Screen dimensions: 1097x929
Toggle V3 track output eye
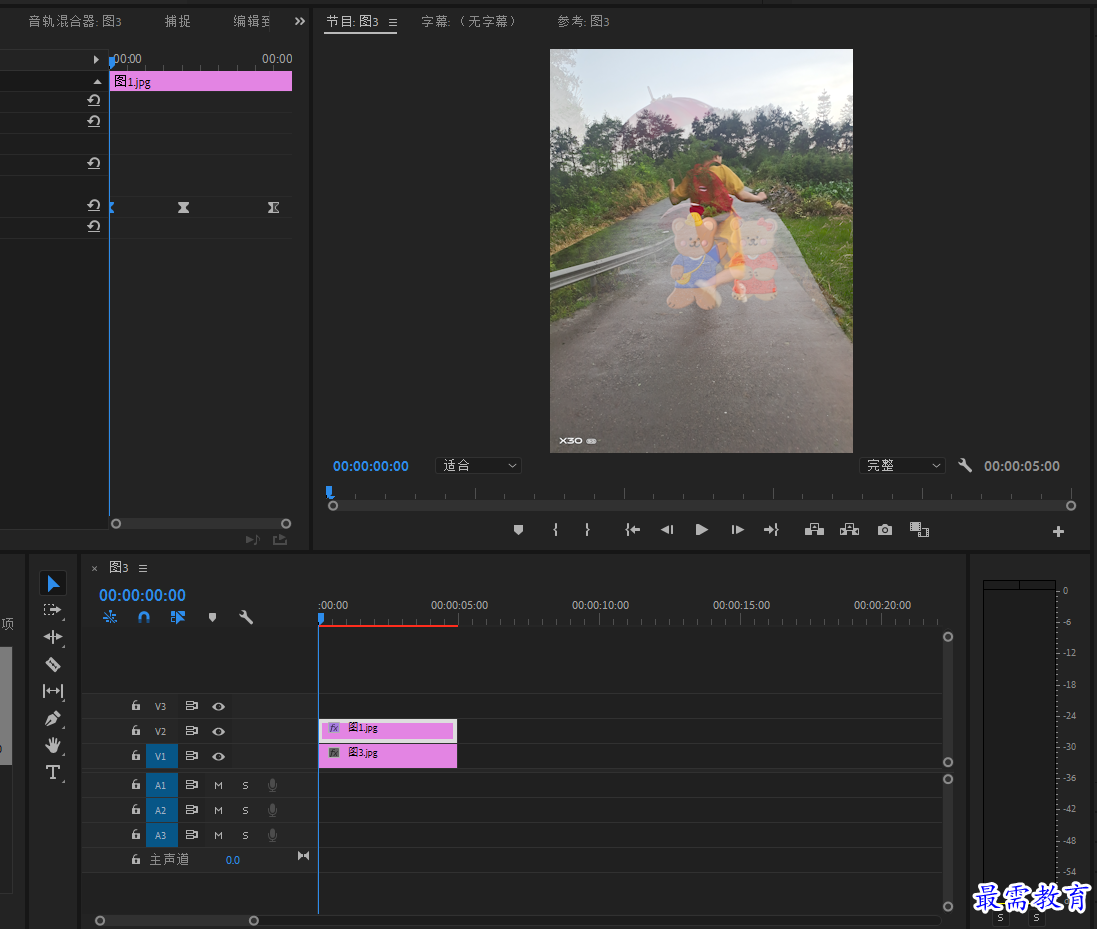[218, 707]
